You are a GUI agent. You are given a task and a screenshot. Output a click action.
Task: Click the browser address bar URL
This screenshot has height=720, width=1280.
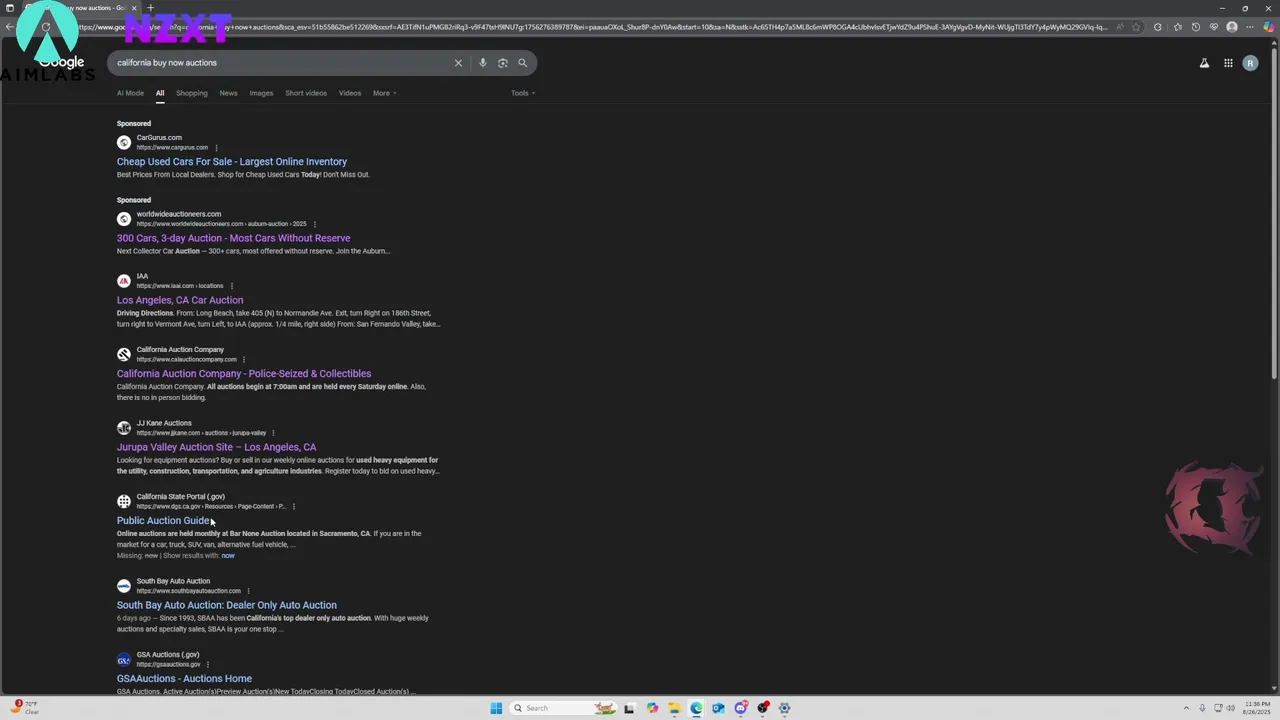point(590,27)
